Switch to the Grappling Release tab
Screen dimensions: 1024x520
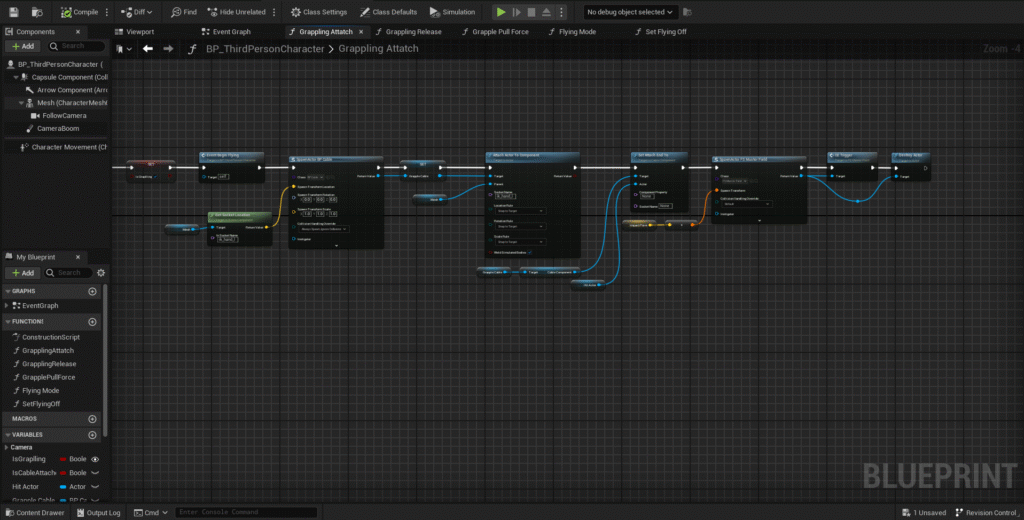409,31
